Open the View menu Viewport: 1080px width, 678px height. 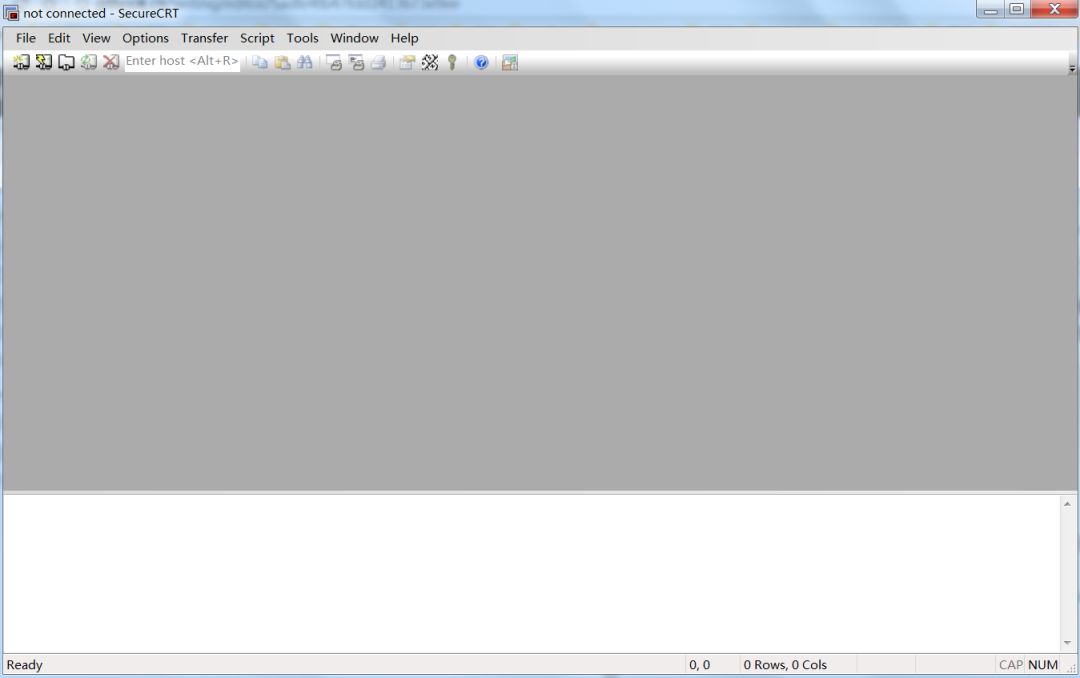96,38
